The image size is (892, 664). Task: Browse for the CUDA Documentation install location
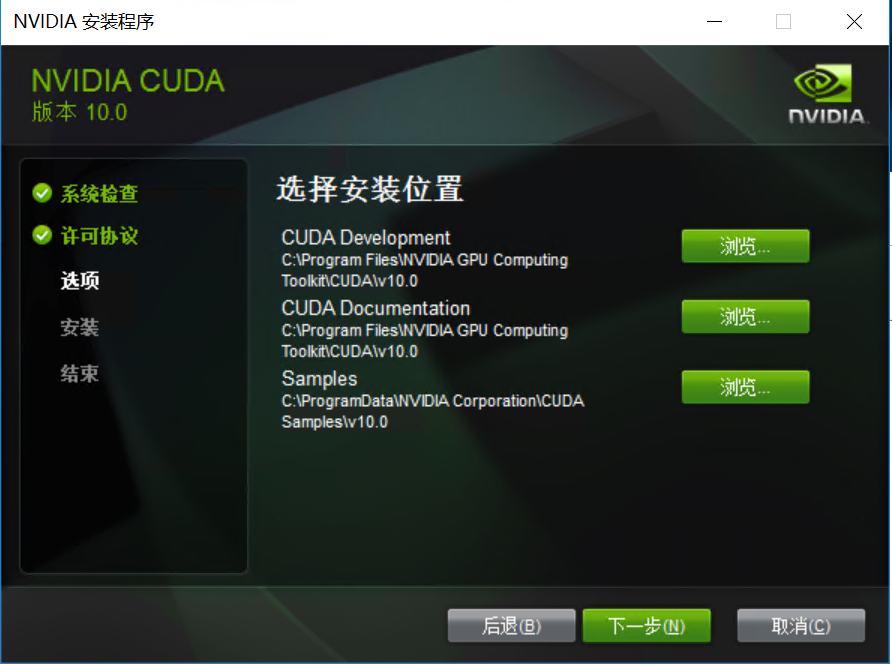745,317
